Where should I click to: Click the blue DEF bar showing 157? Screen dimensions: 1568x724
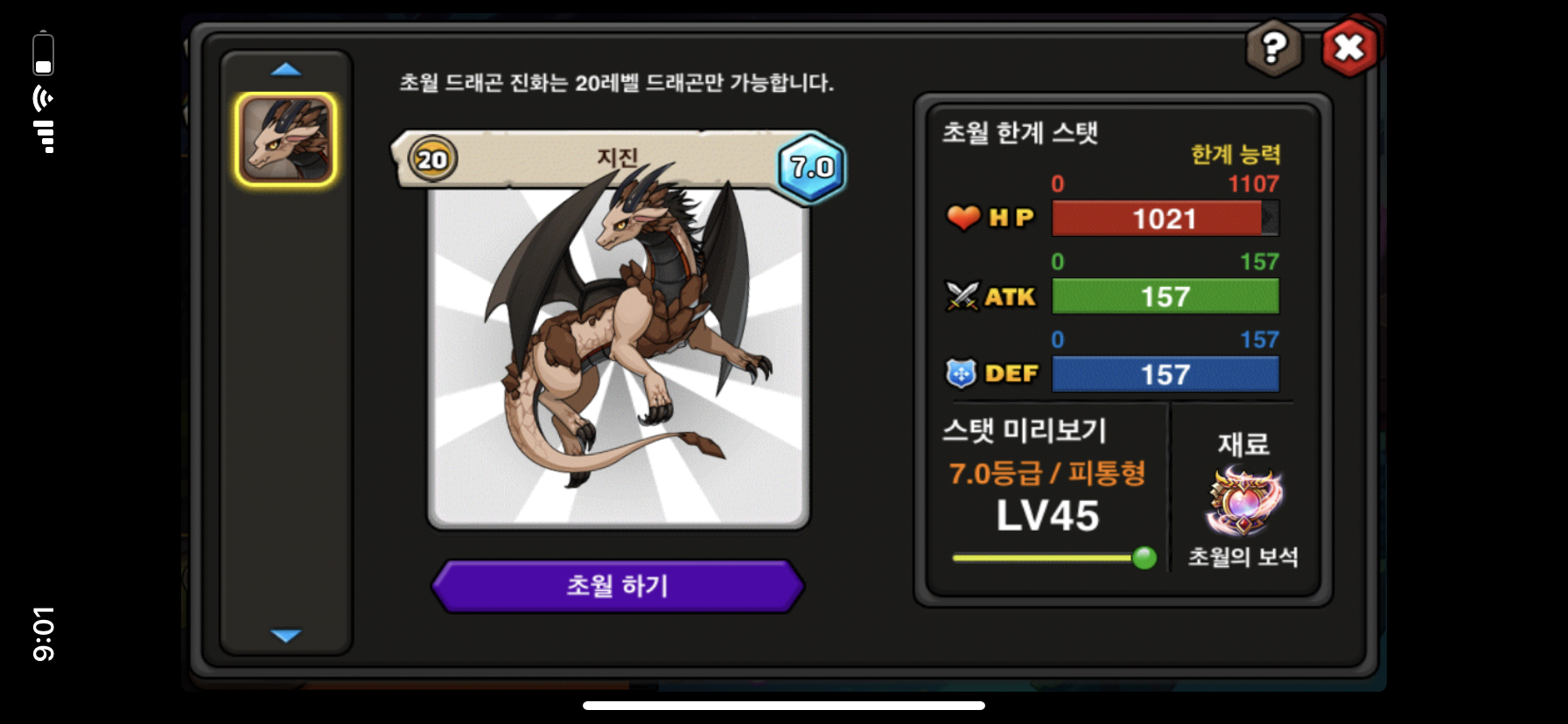[1165, 374]
